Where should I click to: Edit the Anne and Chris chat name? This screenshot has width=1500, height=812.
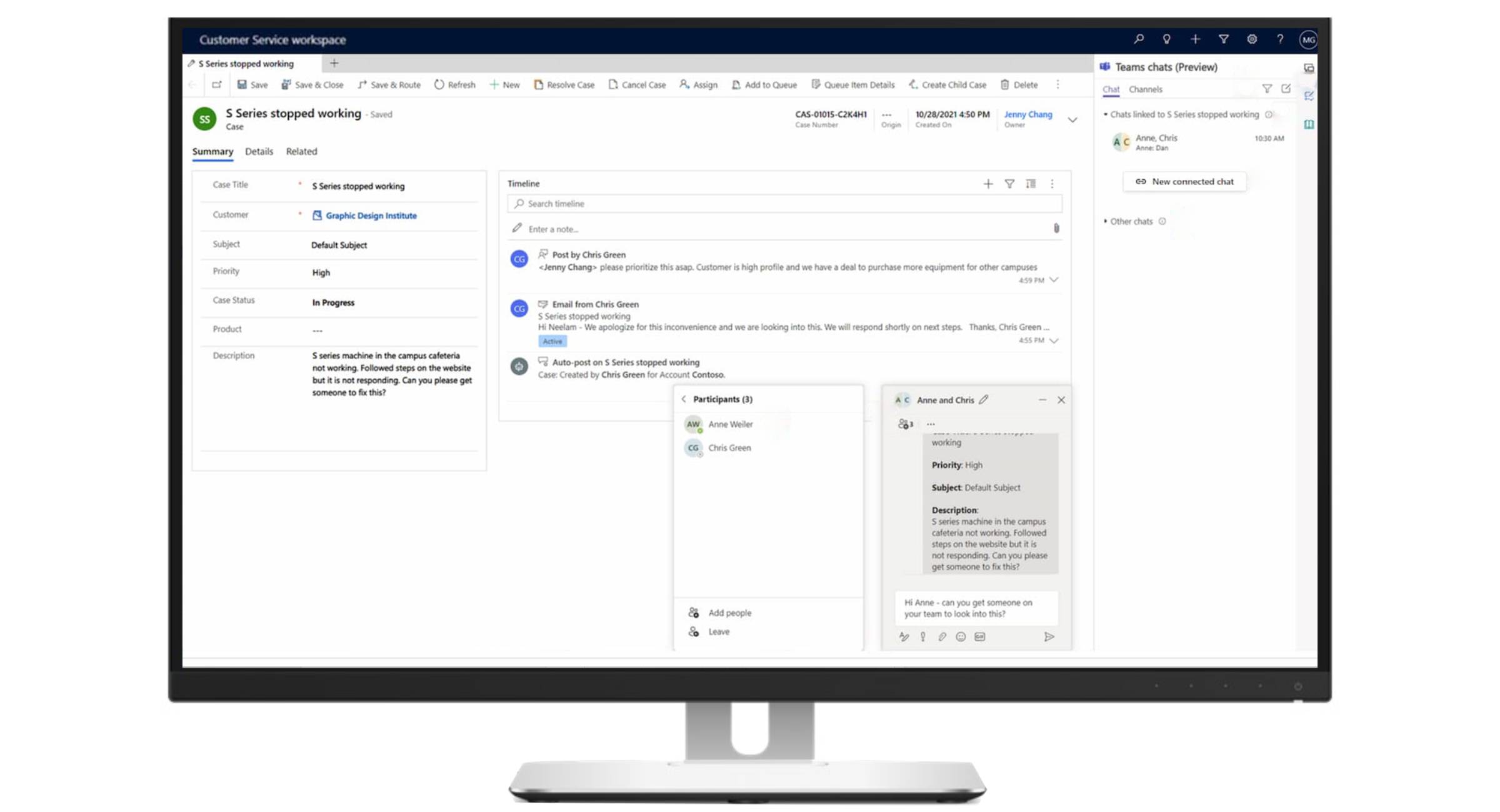(x=984, y=400)
